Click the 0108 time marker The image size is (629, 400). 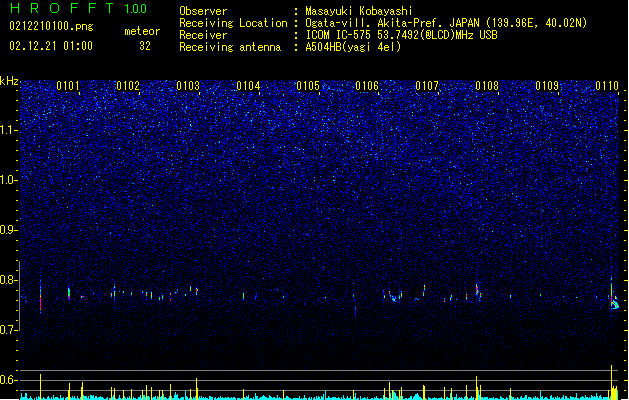(487, 86)
